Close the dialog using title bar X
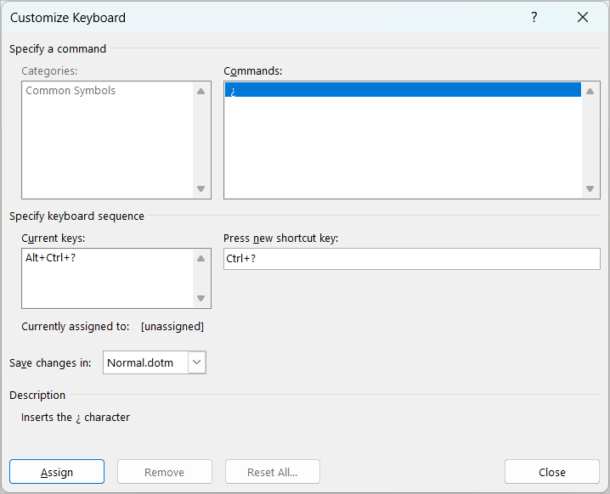Image resolution: width=610 pixels, height=494 pixels. coord(582,18)
